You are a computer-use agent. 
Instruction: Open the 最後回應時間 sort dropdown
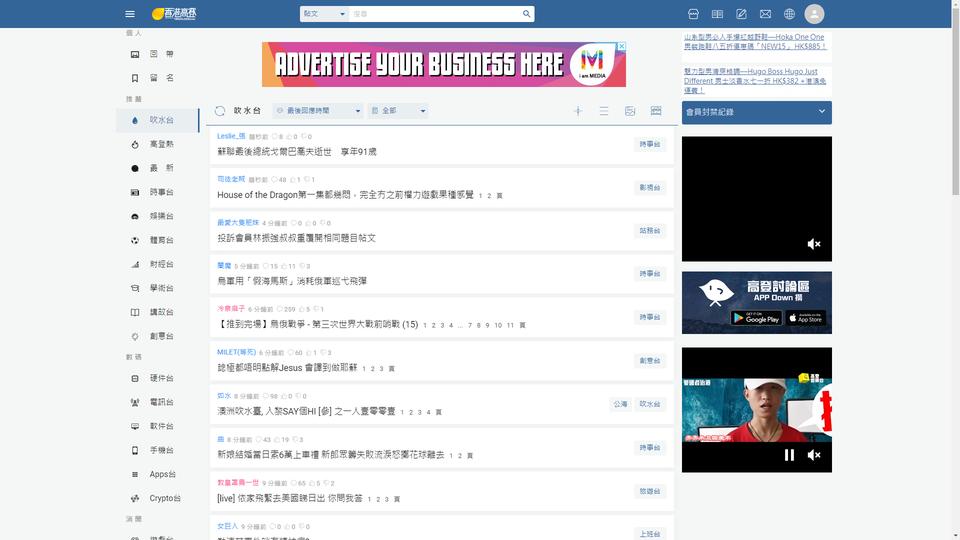tap(318, 111)
